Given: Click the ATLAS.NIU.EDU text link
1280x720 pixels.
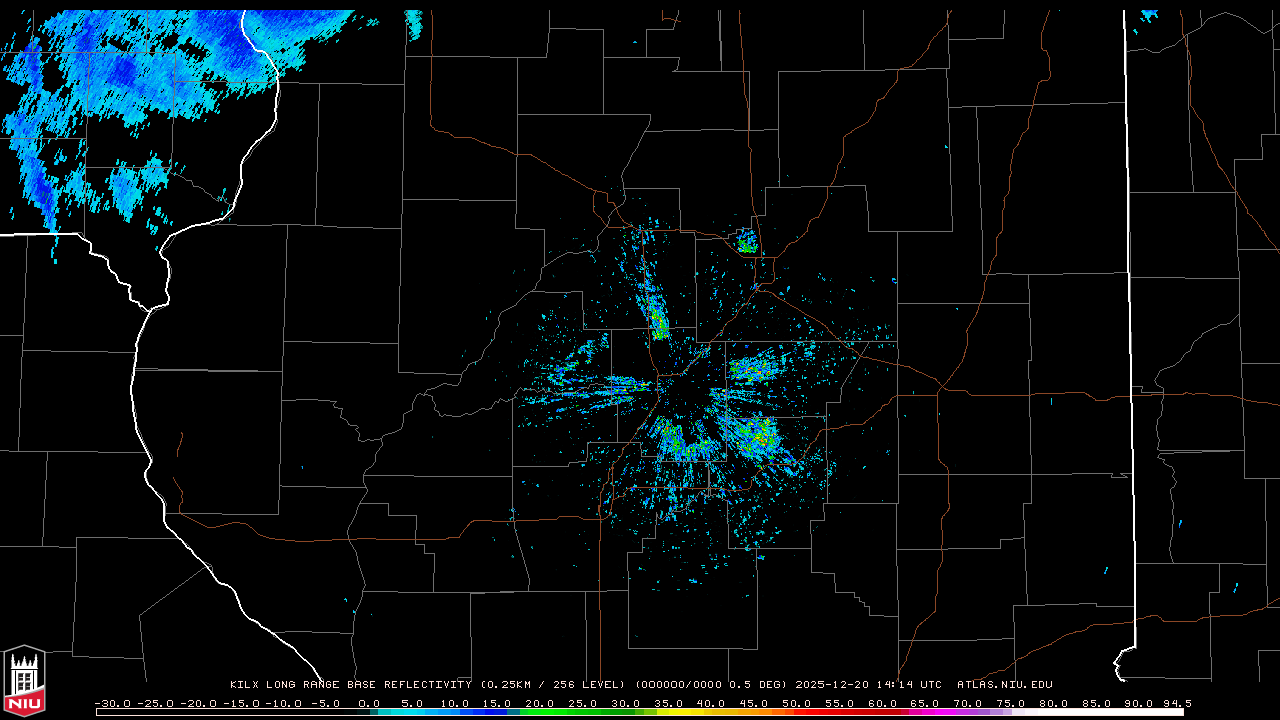Looking at the screenshot, I should (x=1004, y=685).
